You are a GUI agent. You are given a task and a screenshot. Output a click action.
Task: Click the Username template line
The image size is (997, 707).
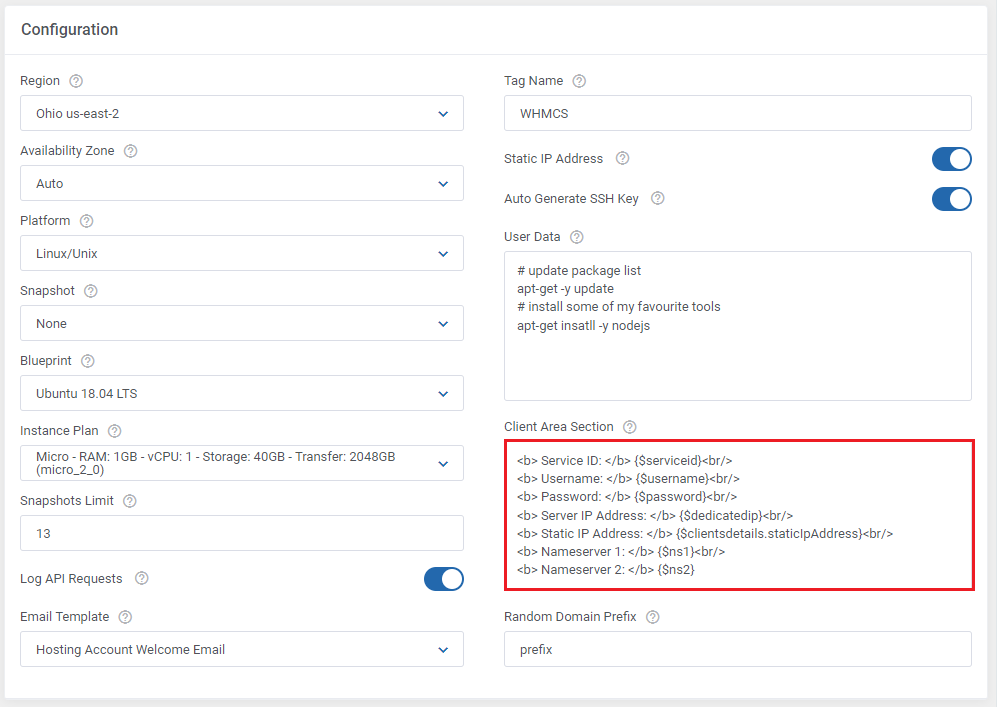tap(628, 478)
